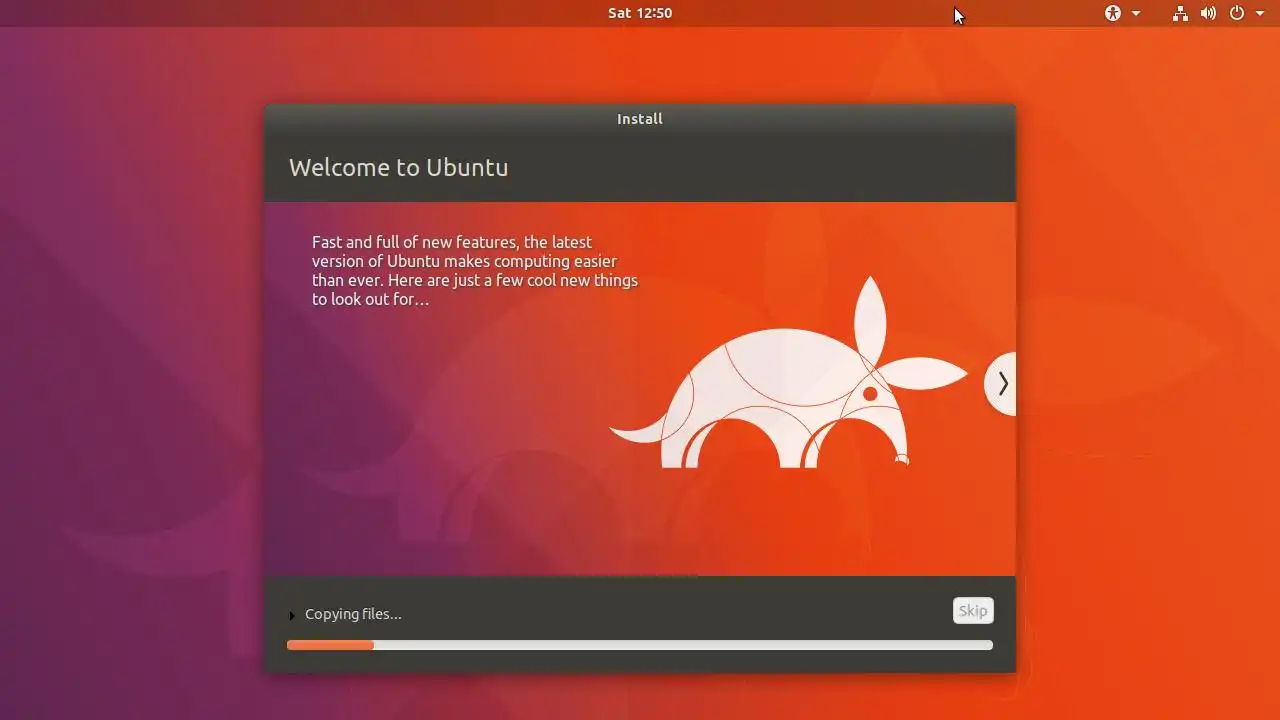Open the Sat 12:50 clock menu
Viewport: 1280px width, 720px height.
pos(640,13)
